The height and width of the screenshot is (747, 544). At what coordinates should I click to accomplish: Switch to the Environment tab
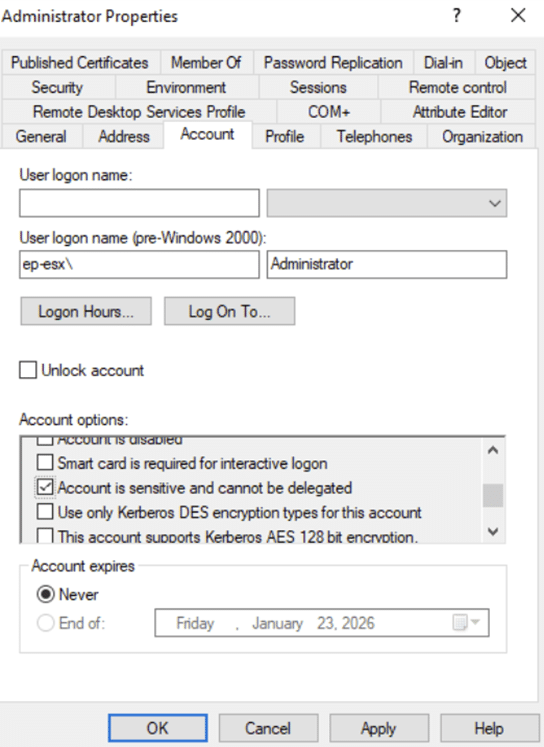click(186, 87)
